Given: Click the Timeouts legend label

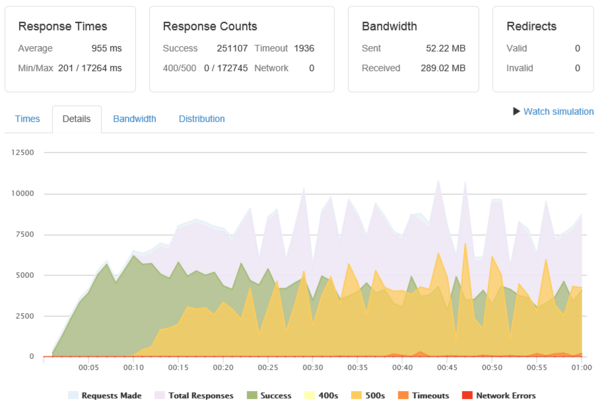Looking at the screenshot, I should pyautogui.click(x=430, y=396).
